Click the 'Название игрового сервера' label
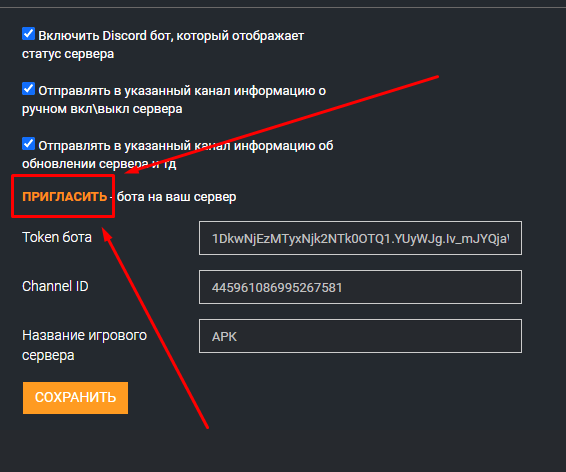The image size is (566, 472). point(84,345)
